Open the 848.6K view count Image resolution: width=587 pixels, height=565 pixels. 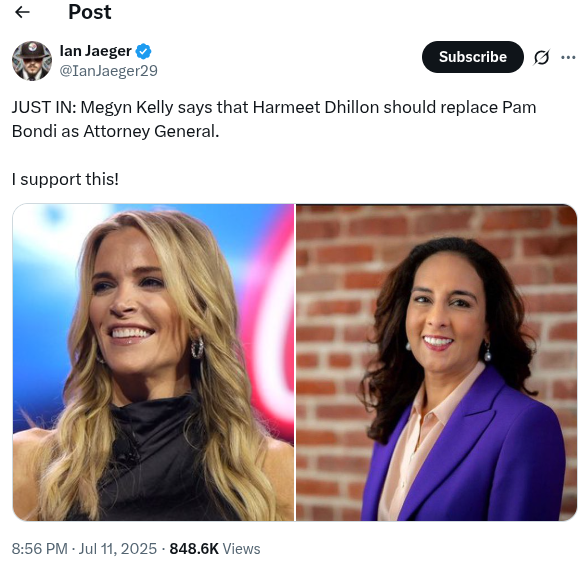pos(194,549)
